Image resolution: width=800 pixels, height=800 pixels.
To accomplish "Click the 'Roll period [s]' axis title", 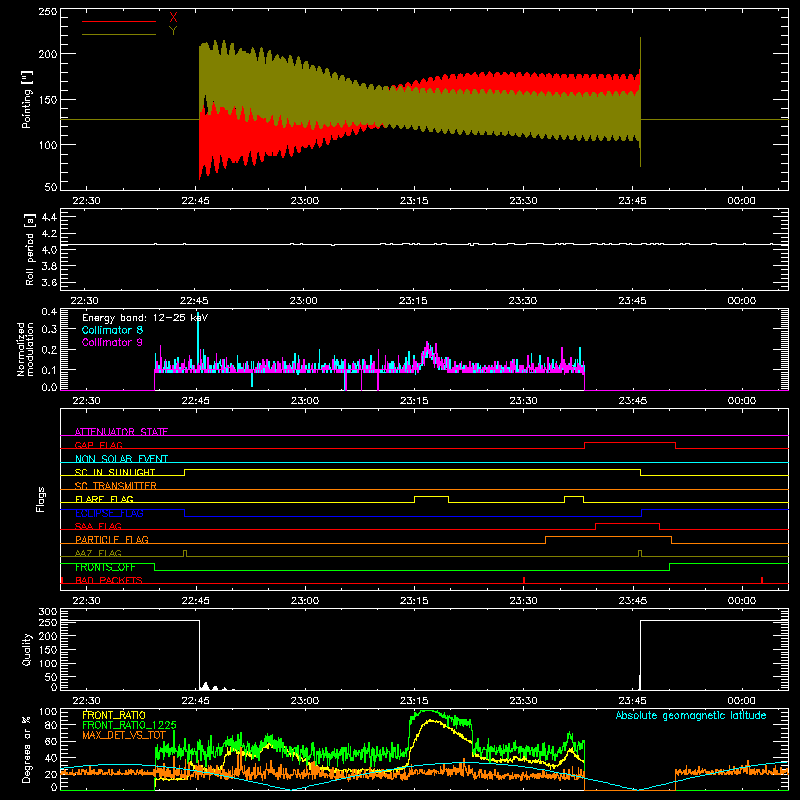I will coord(29,249).
